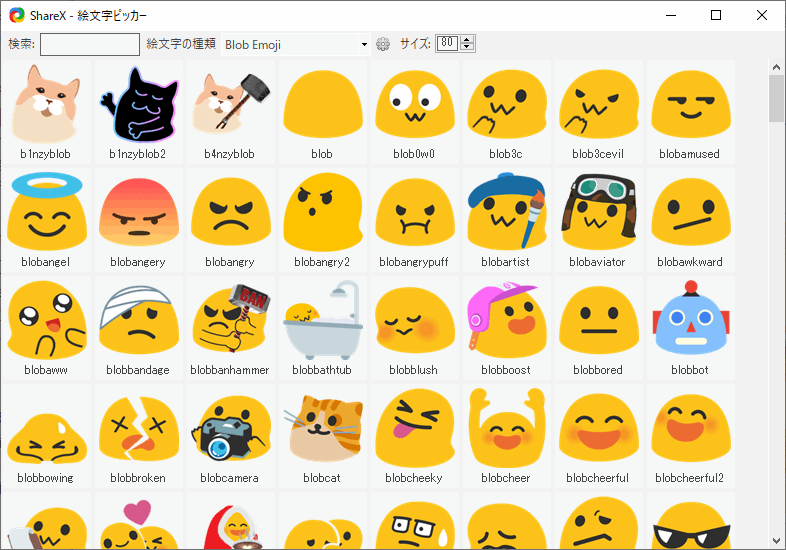Select the blobangery red emoji
This screenshot has width=786, height=550.
click(139, 220)
